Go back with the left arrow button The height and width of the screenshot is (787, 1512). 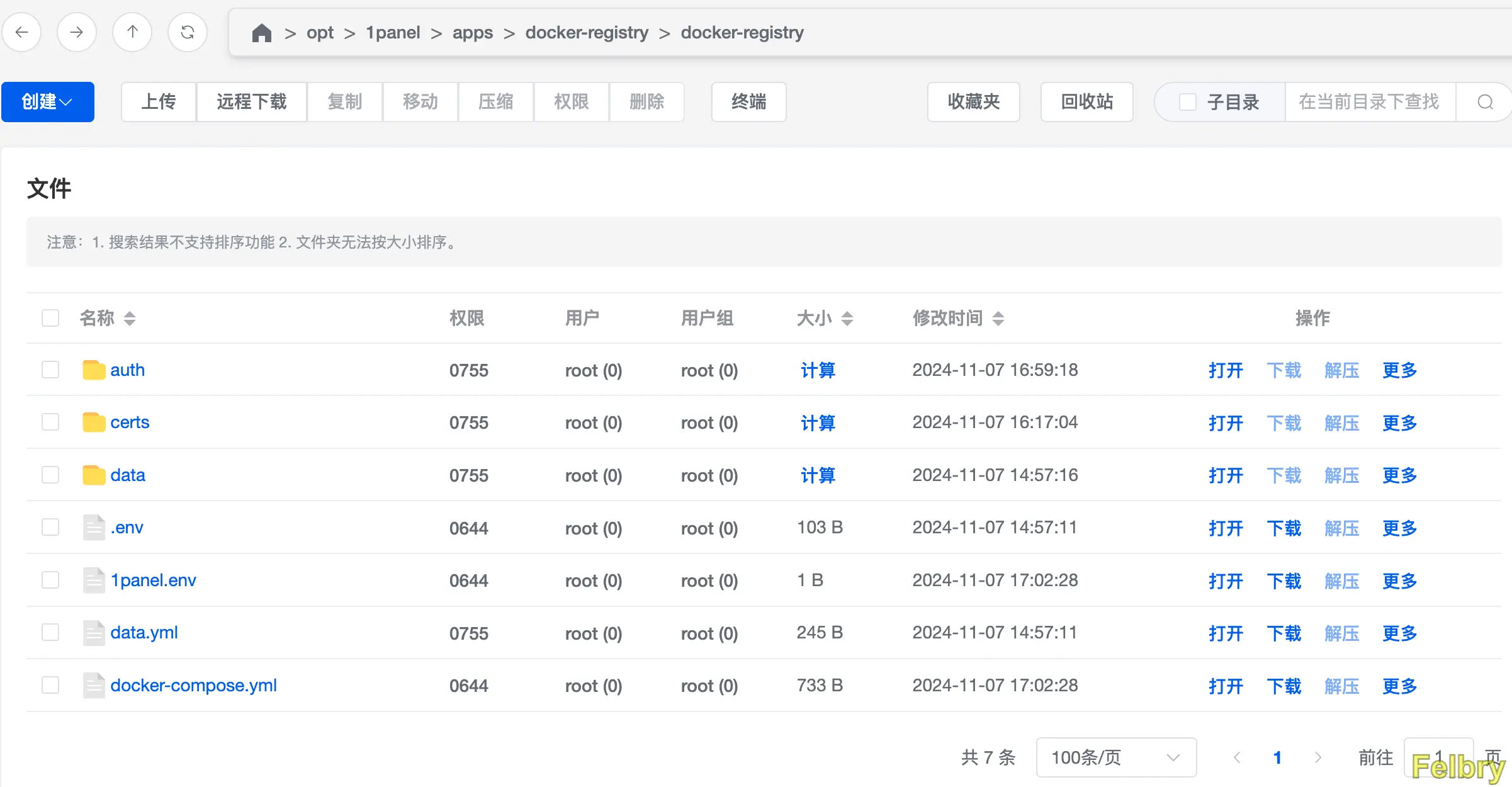(22, 32)
